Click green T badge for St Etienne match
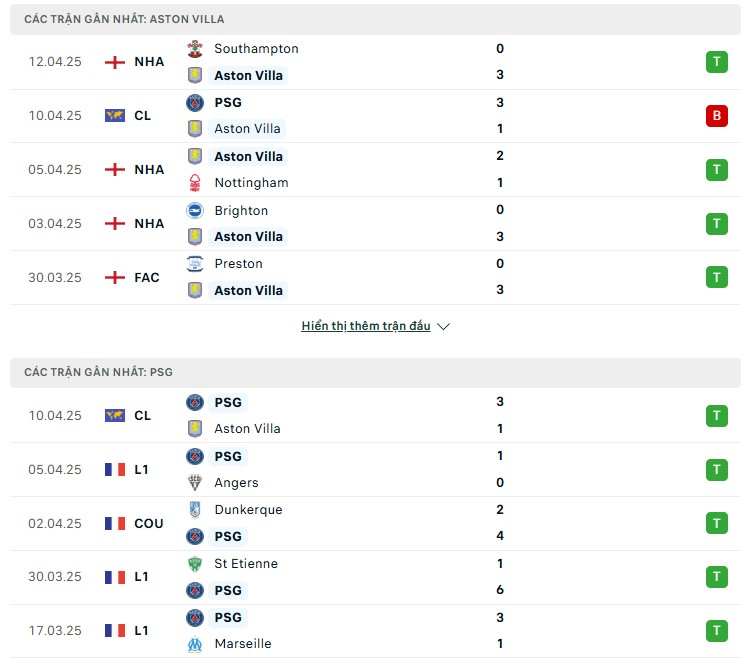The width and height of the screenshot is (749, 659). (x=717, y=577)
